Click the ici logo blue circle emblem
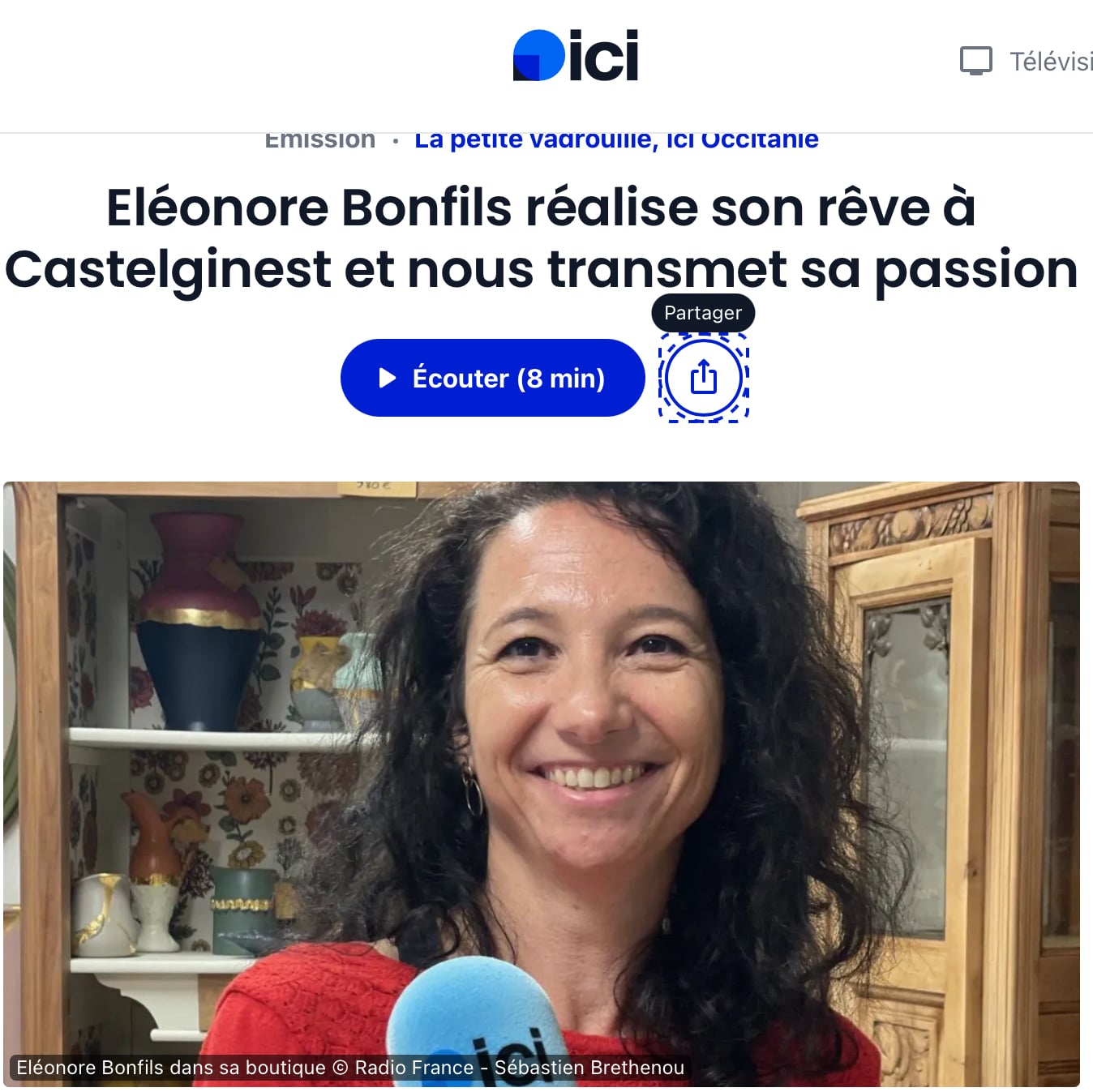 (538, 55)
